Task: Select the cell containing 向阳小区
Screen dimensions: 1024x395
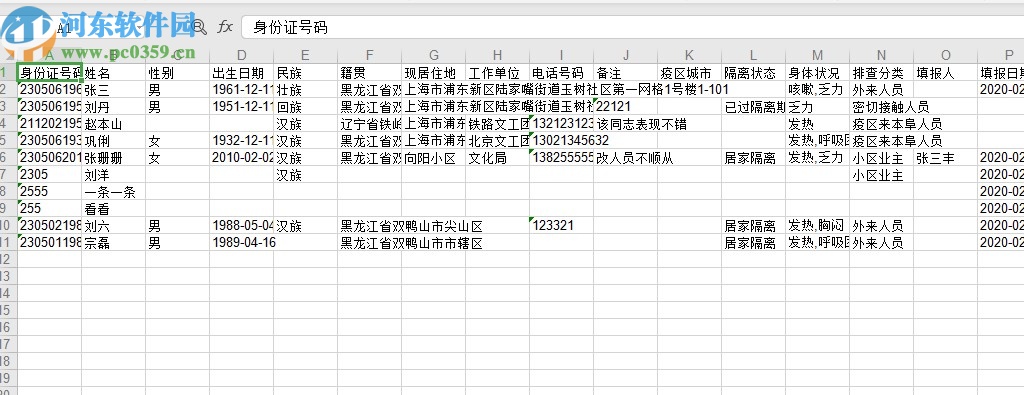Action: click(434, 157)
